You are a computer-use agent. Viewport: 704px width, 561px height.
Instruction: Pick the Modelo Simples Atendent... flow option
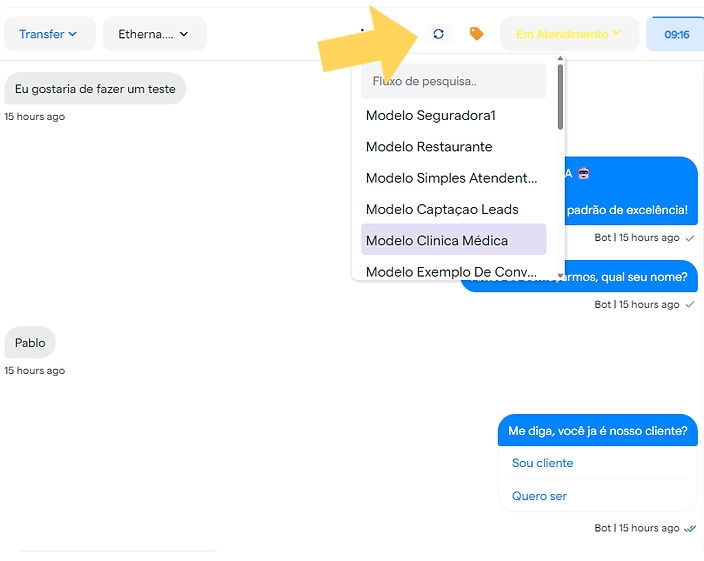tap(451, 178)
